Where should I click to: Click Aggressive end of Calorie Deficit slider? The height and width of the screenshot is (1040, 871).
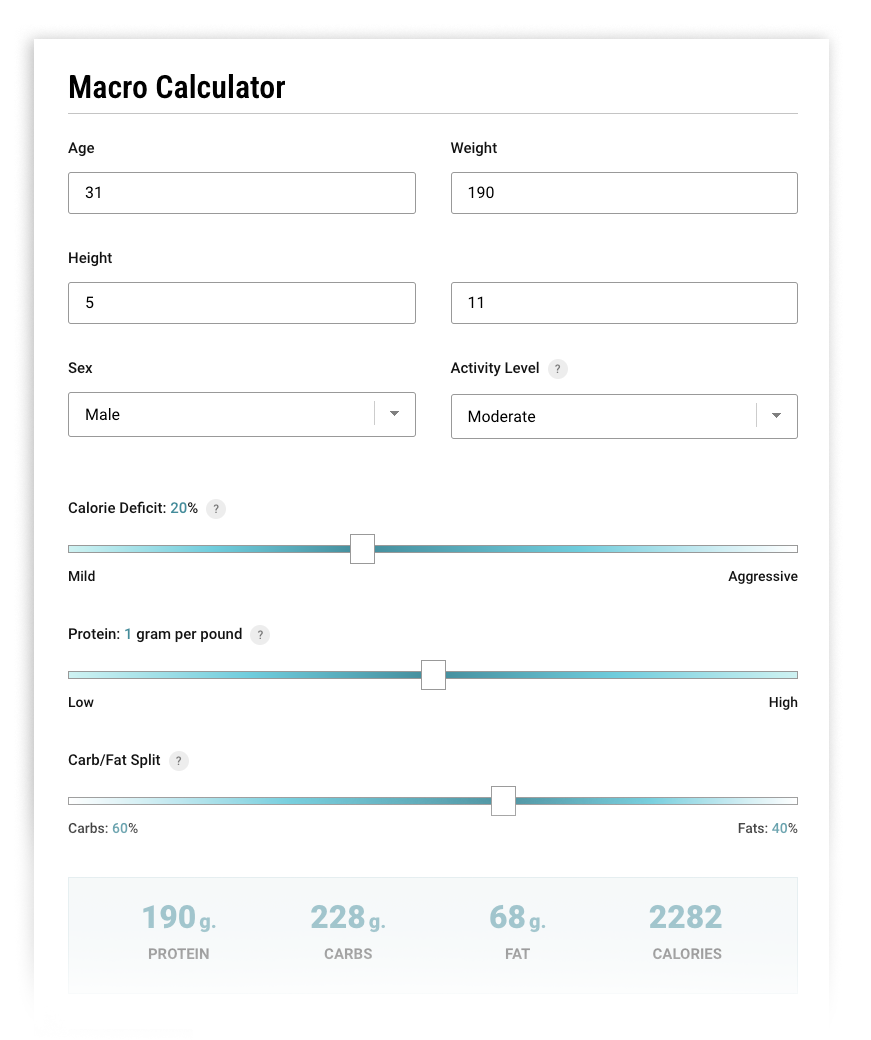(x=790, y=549)
